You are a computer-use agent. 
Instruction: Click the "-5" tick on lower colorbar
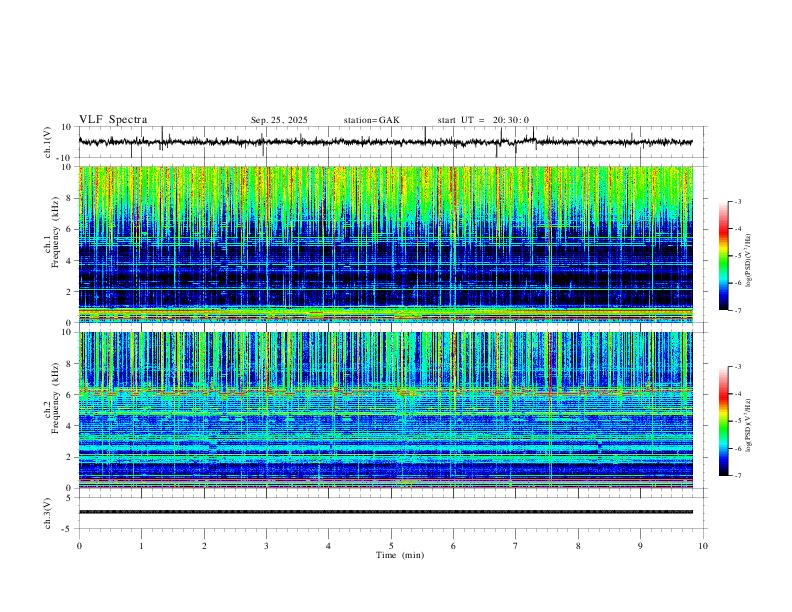pos(737,421)
